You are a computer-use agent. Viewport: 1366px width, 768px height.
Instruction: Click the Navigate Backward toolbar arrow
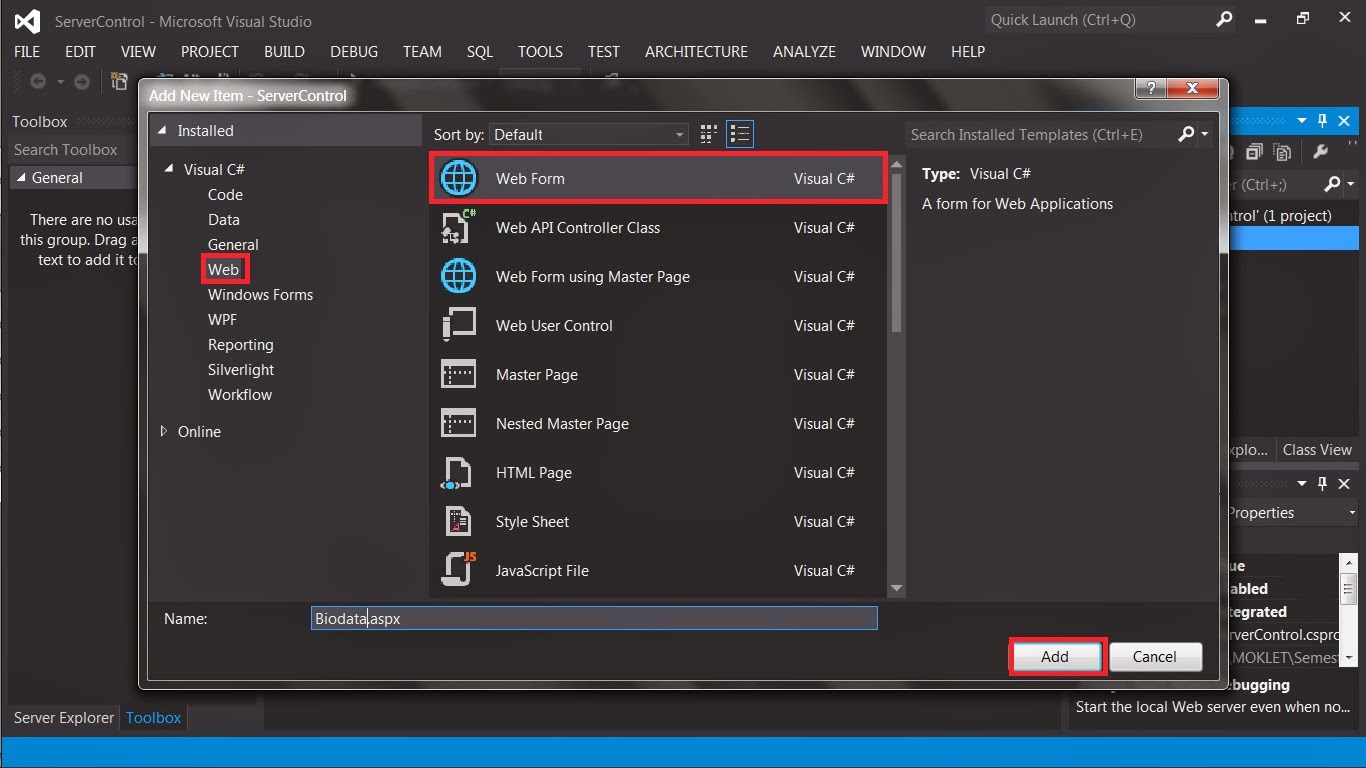click(38, 82)
